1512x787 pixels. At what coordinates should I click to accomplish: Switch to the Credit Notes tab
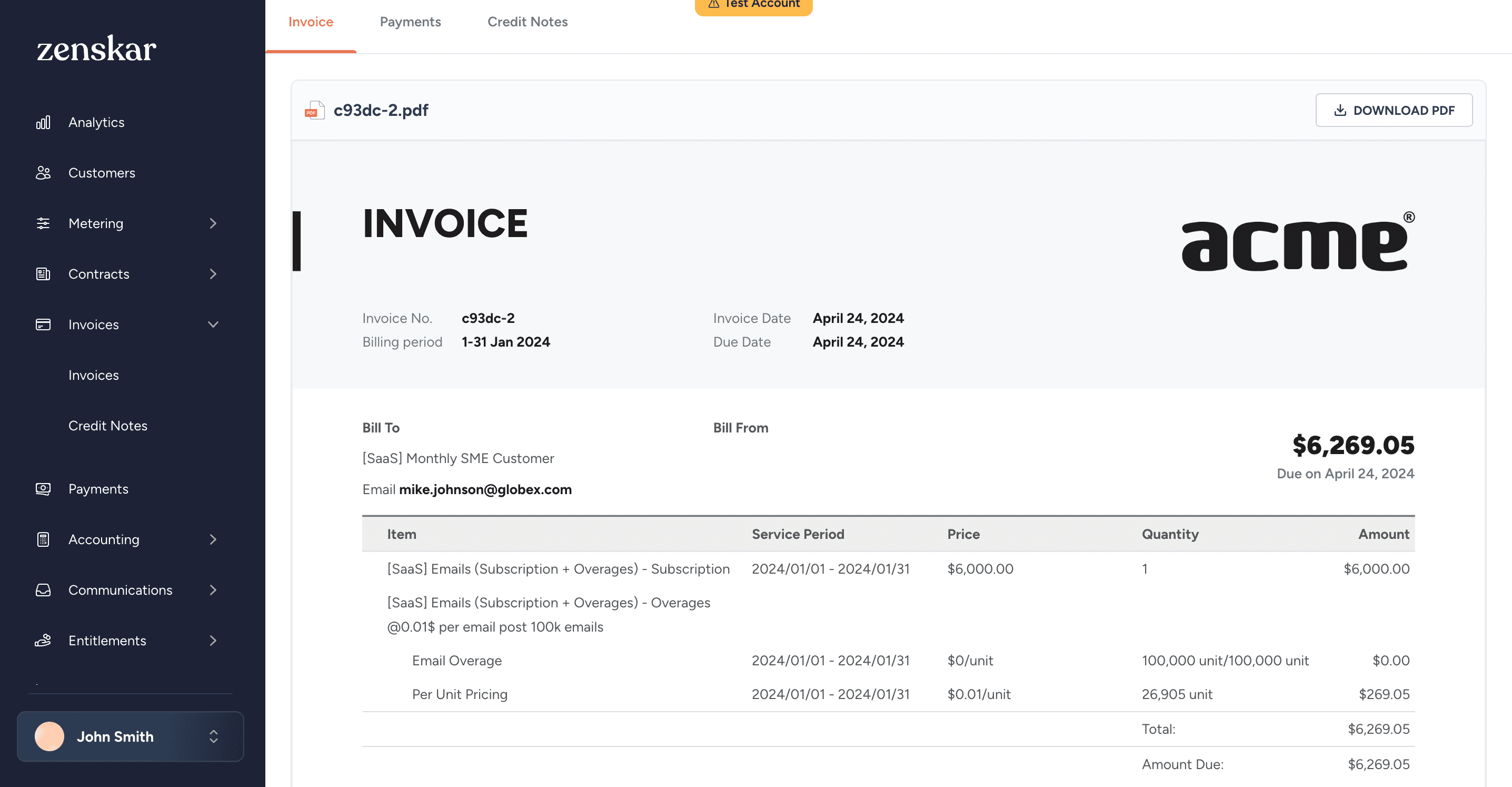point(527,22)
